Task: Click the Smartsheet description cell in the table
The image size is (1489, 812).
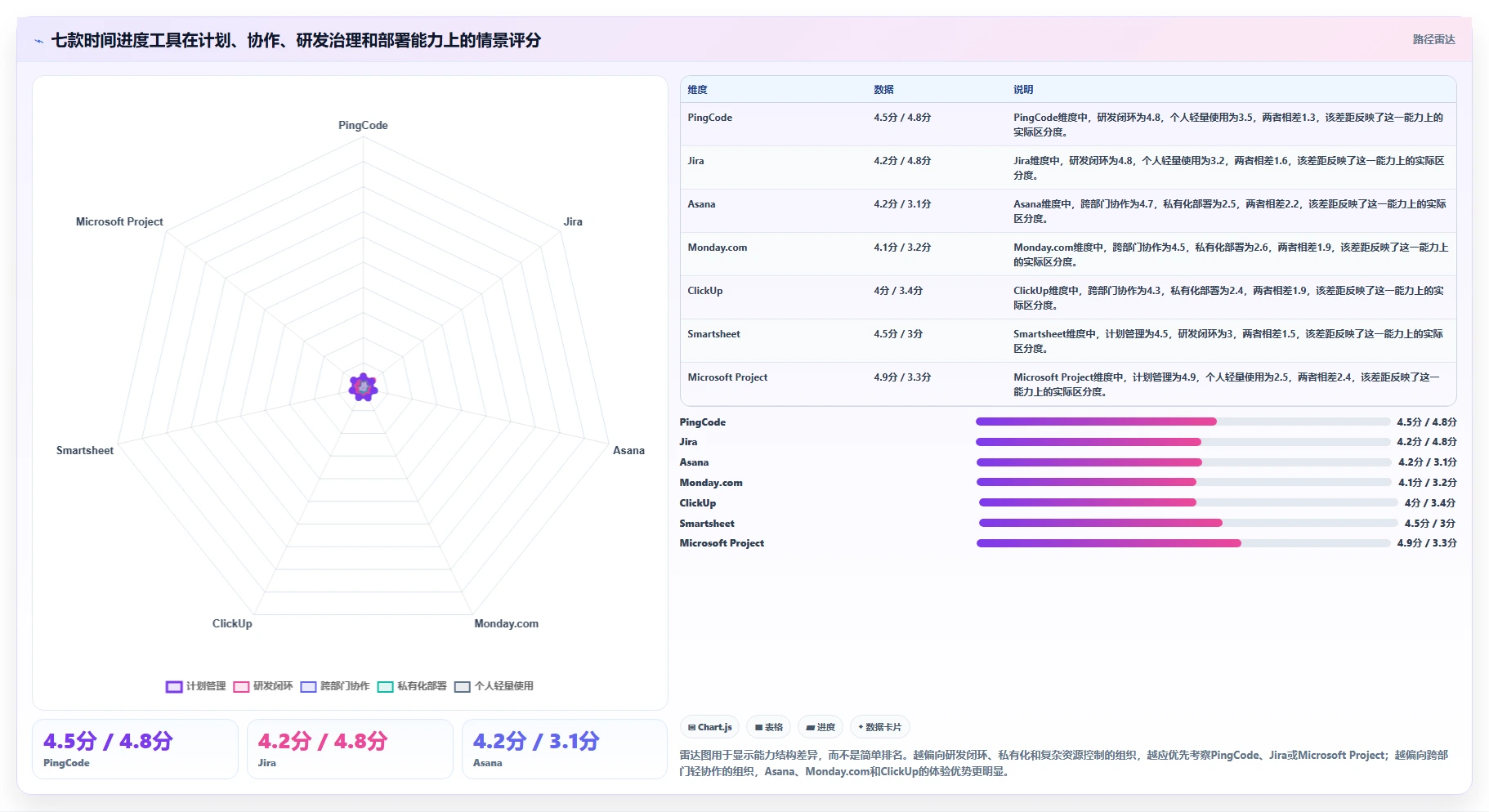Action: [1231, 341]
